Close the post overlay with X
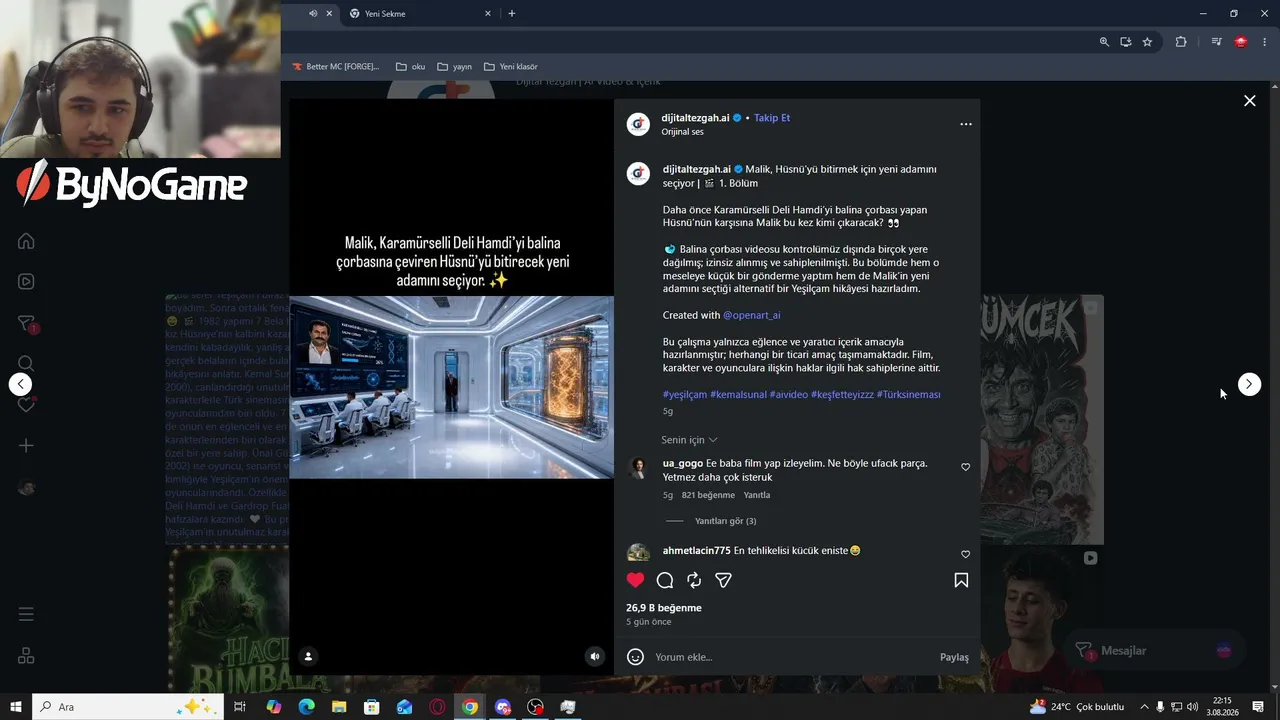 click(1249, 101)
